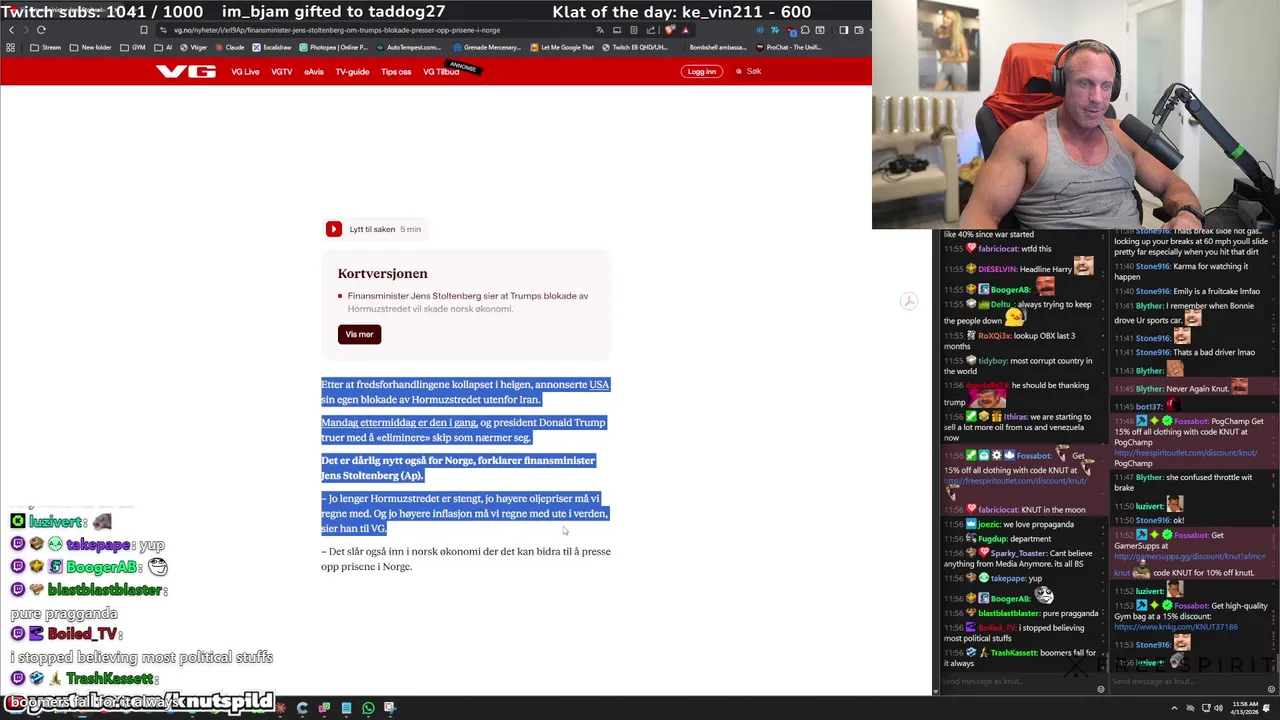Click the Brave rewards triangle icon

[686, 30]
